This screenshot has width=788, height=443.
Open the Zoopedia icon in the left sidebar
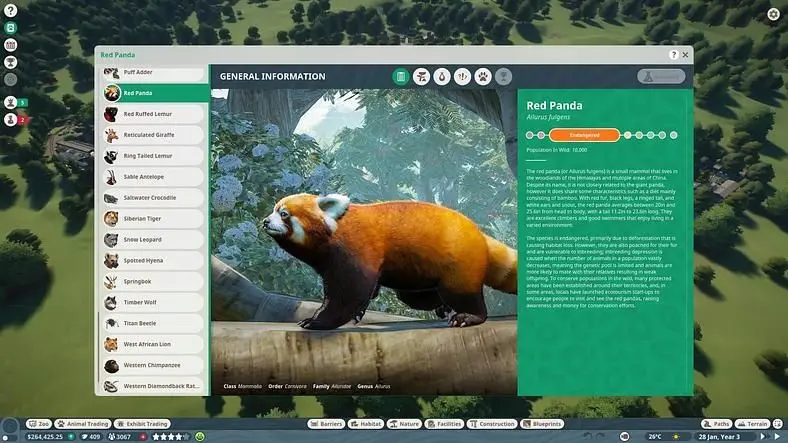point(10,28)
